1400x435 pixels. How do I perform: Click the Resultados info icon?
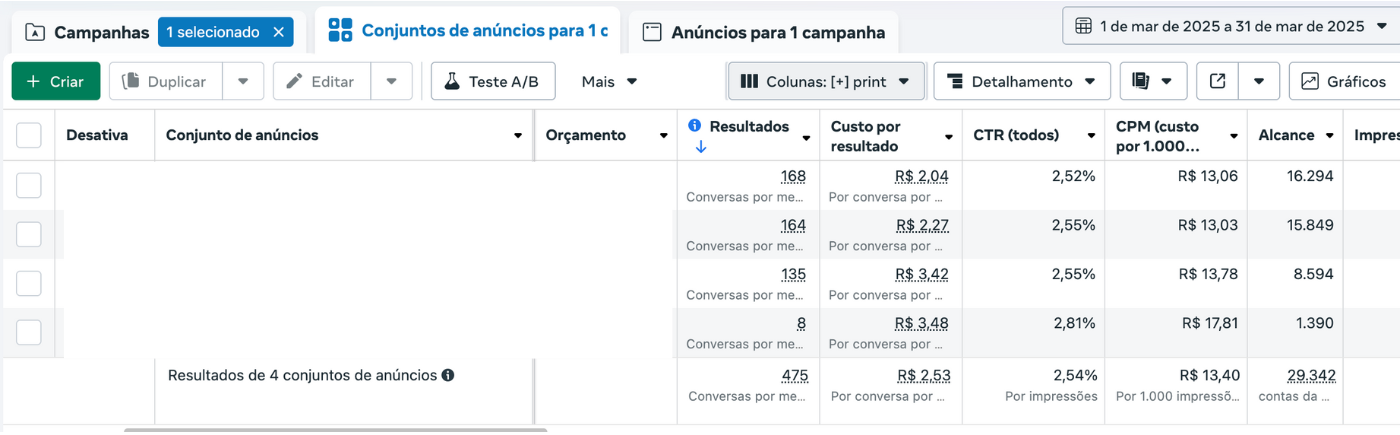695,126
